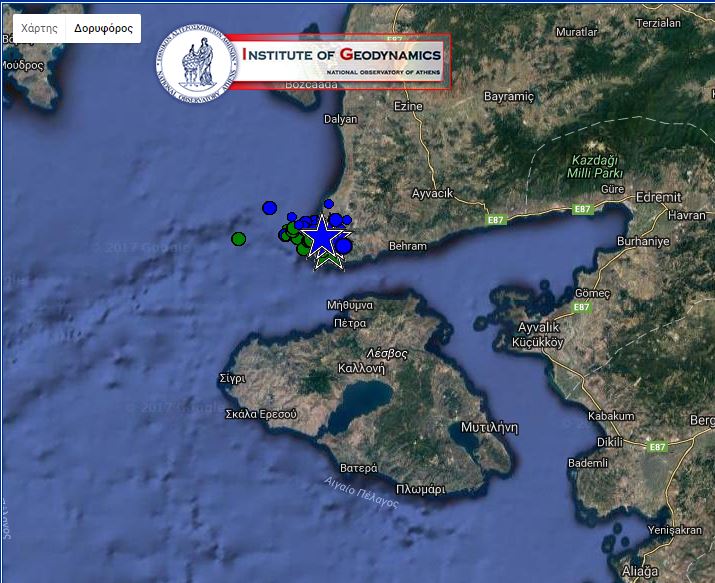
Task: Click the Havran town label
Action: (x=686, y=215)
